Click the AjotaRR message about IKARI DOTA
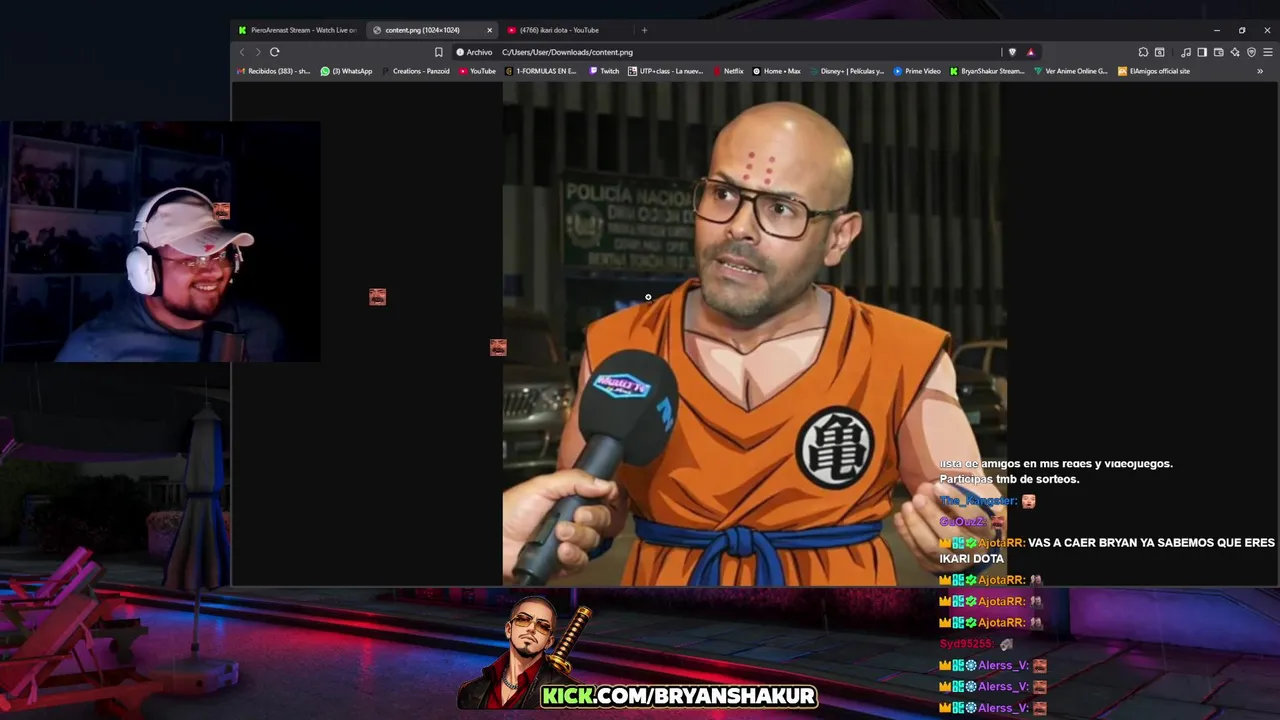This screenshot has width=1280, height=720. point(1107,550)
